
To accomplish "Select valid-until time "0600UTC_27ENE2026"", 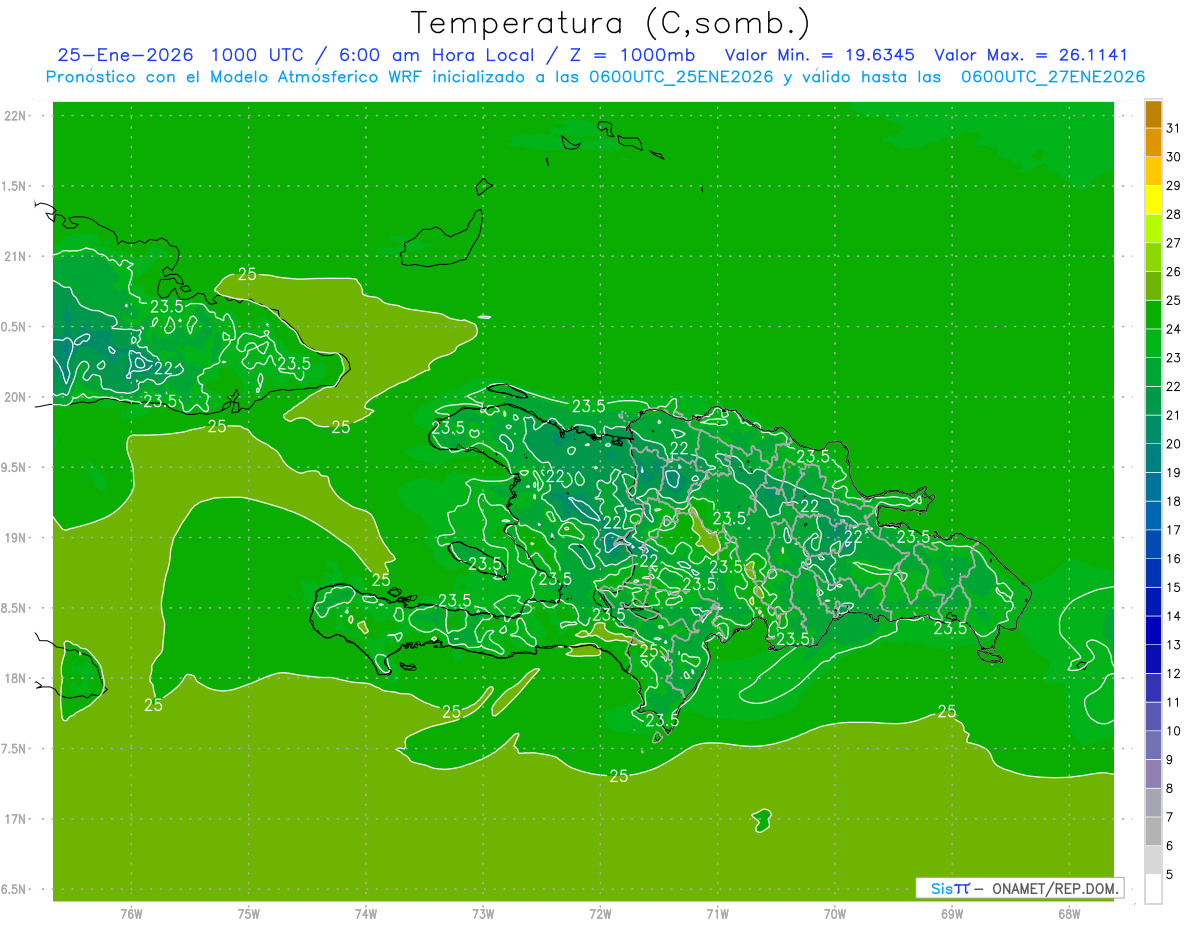I will (x=1053, y=76).
